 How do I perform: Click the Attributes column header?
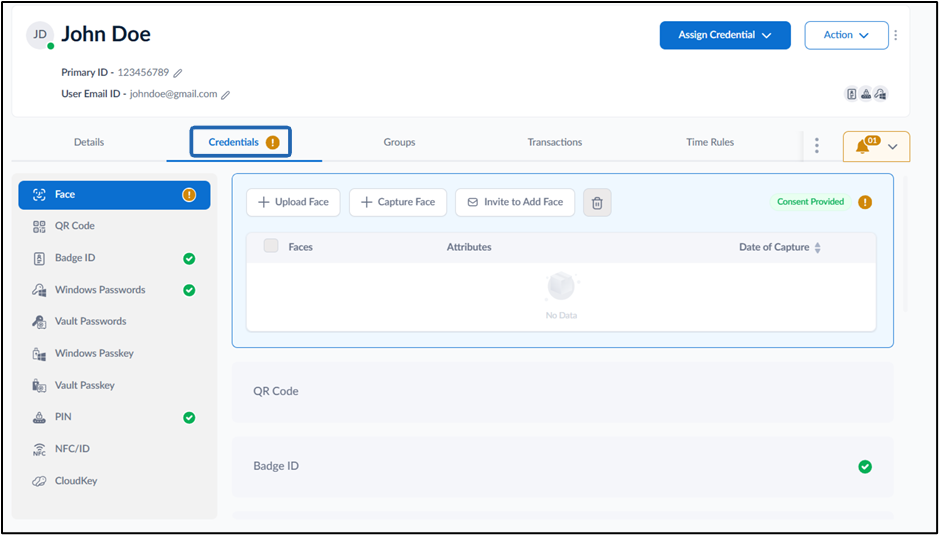tap(469, 247)
